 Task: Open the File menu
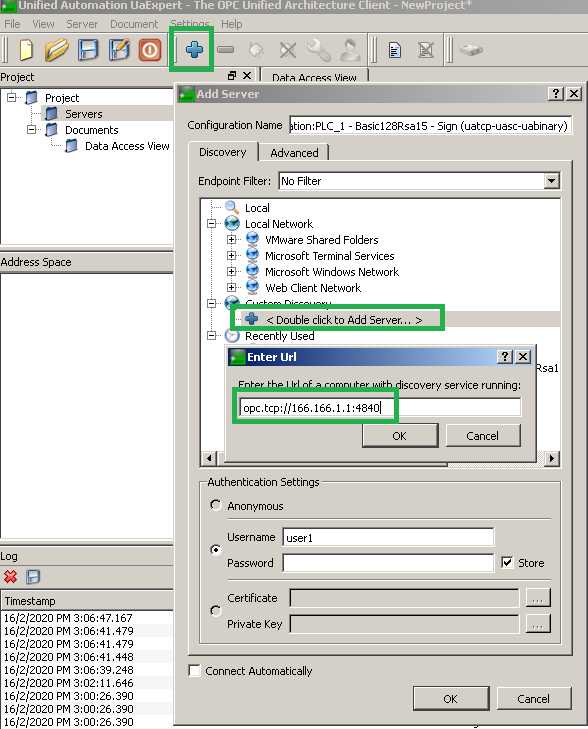pyautogui.click(x=12, y=24)
